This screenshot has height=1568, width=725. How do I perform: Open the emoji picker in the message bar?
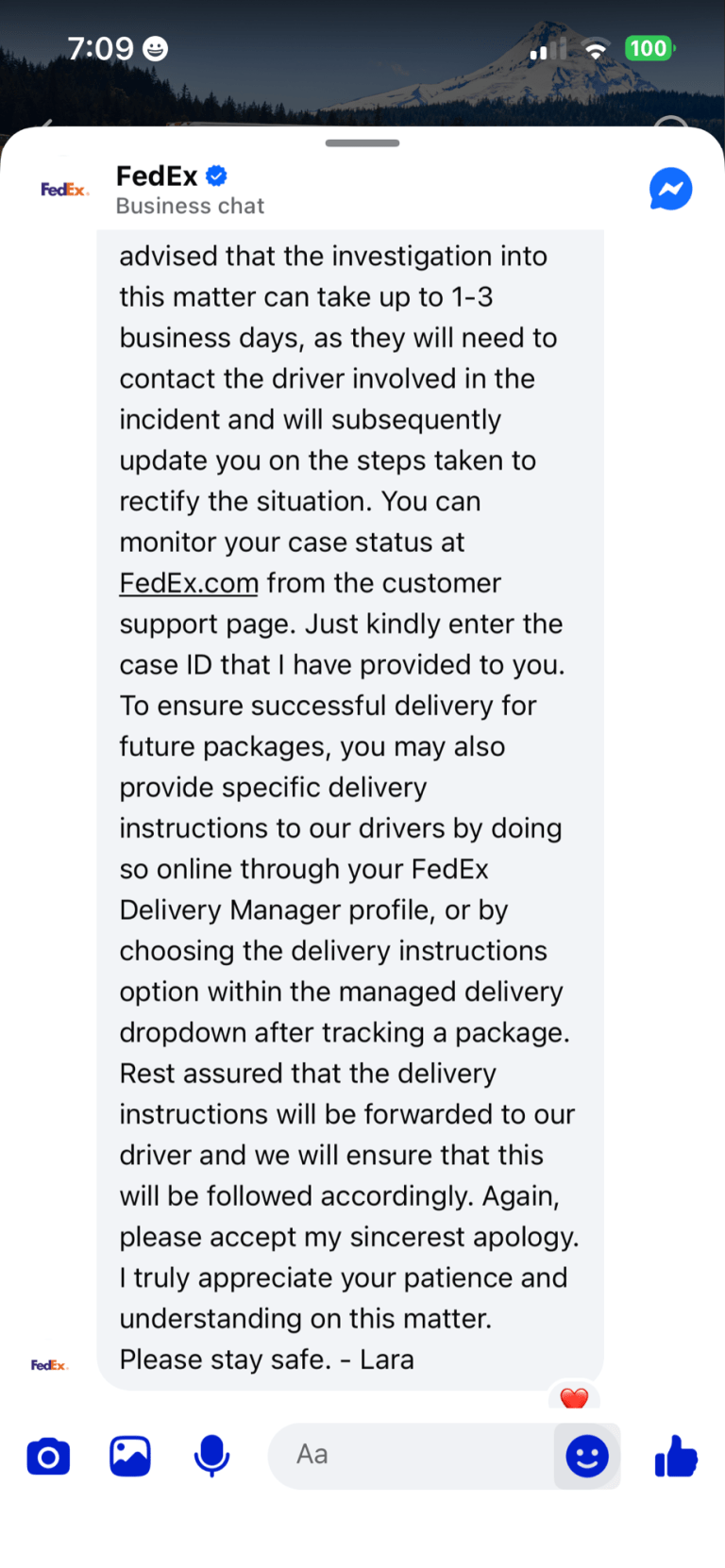586,1456
